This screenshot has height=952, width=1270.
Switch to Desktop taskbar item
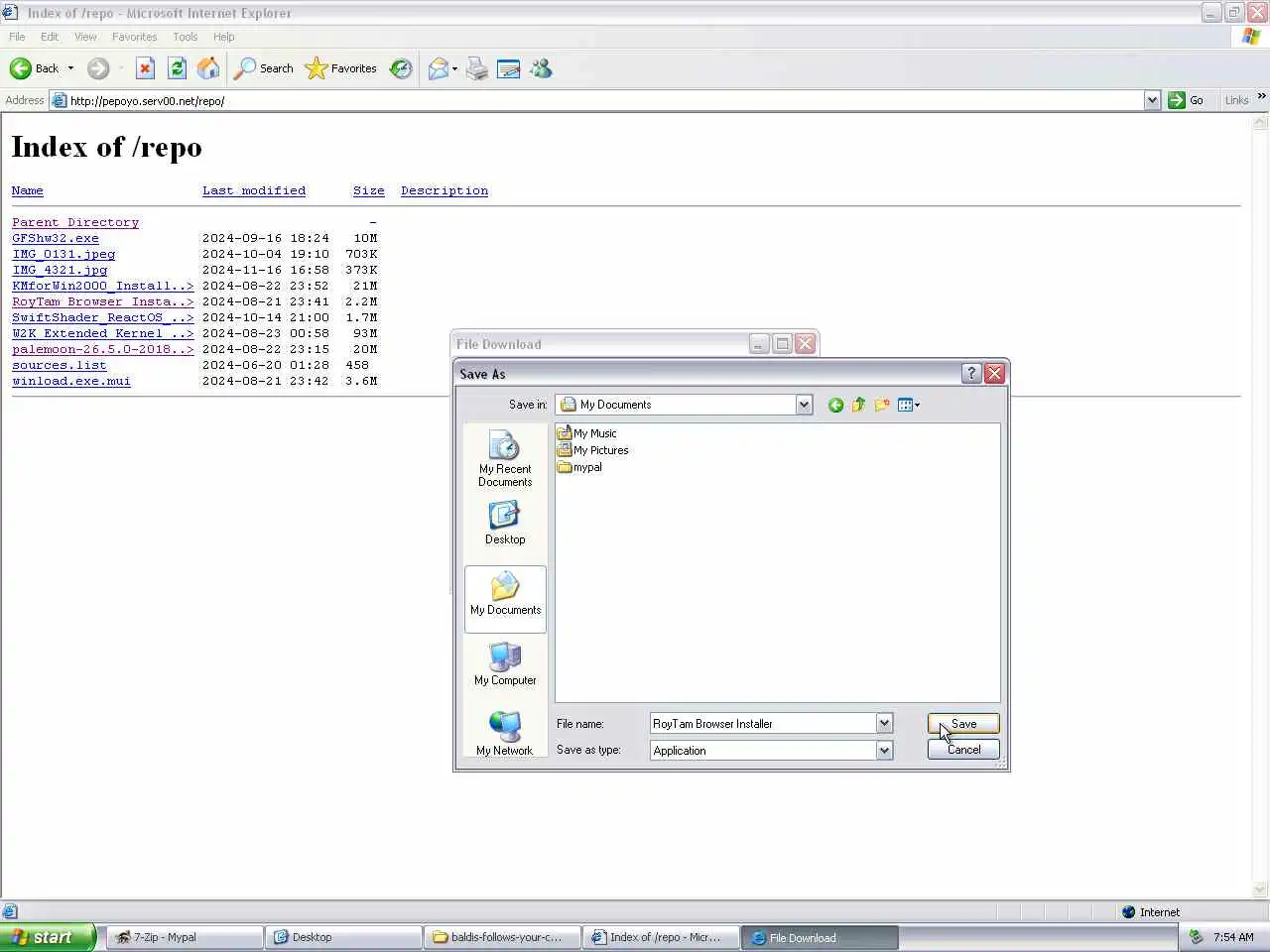click(x=343, y=937)
